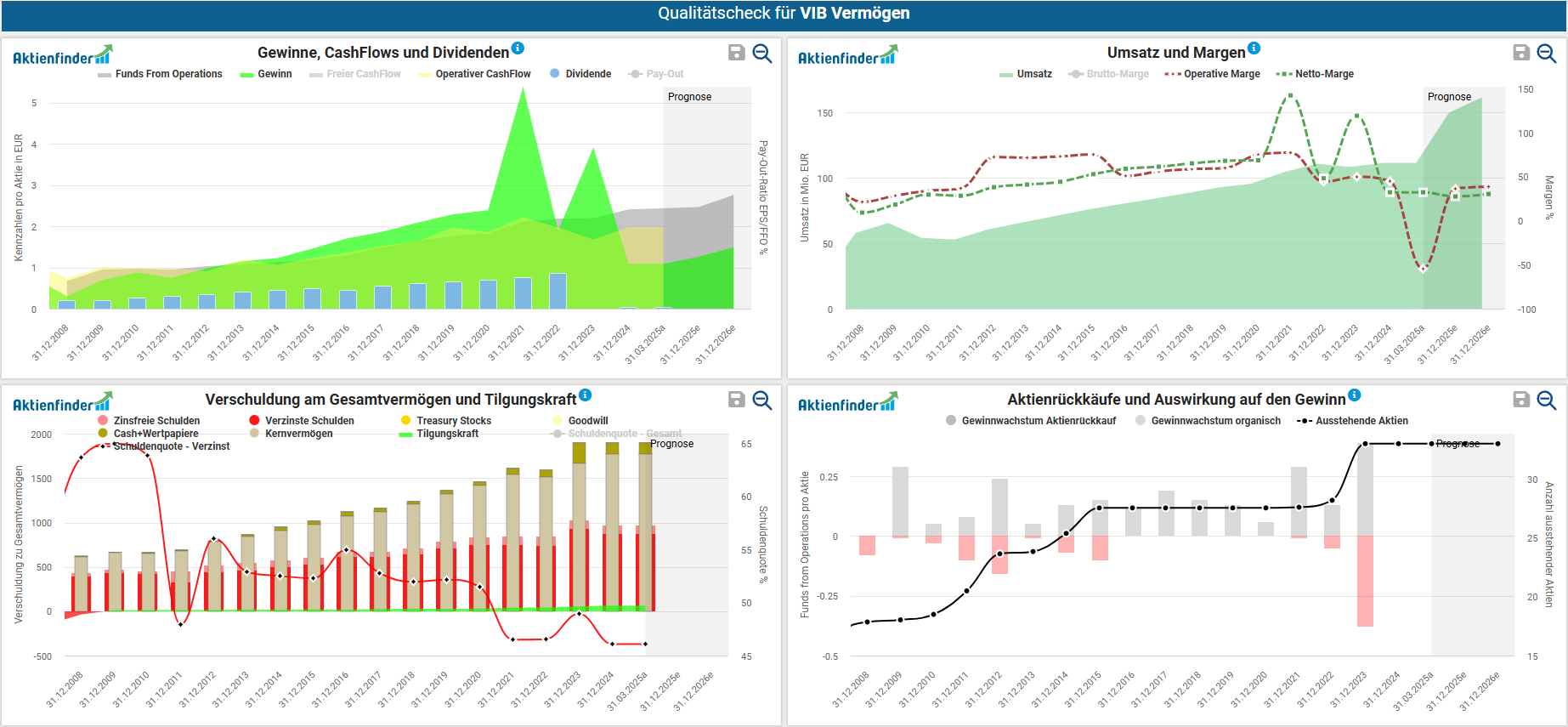Open info icon next to Gewinne, CashFlows title
Viewport: 1568px width, 727px height.
tap(518, 48)
